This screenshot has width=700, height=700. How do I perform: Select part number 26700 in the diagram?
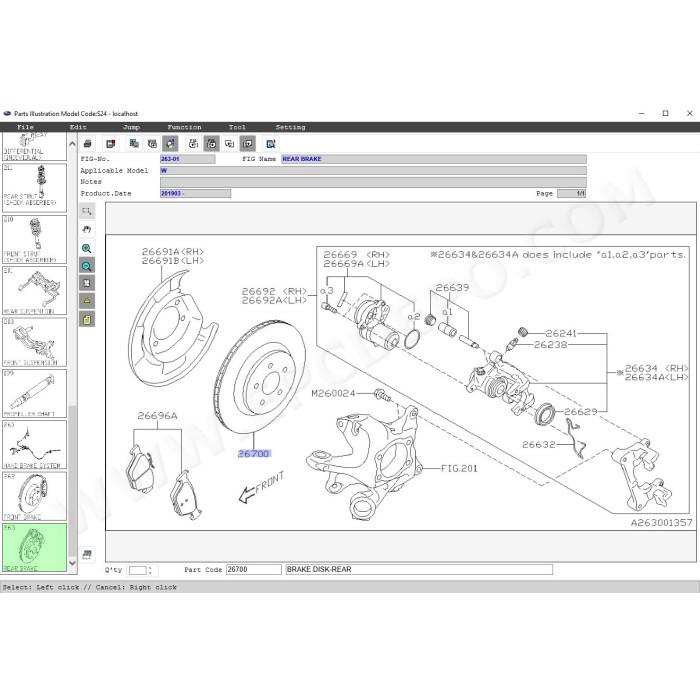pos(254,454)
